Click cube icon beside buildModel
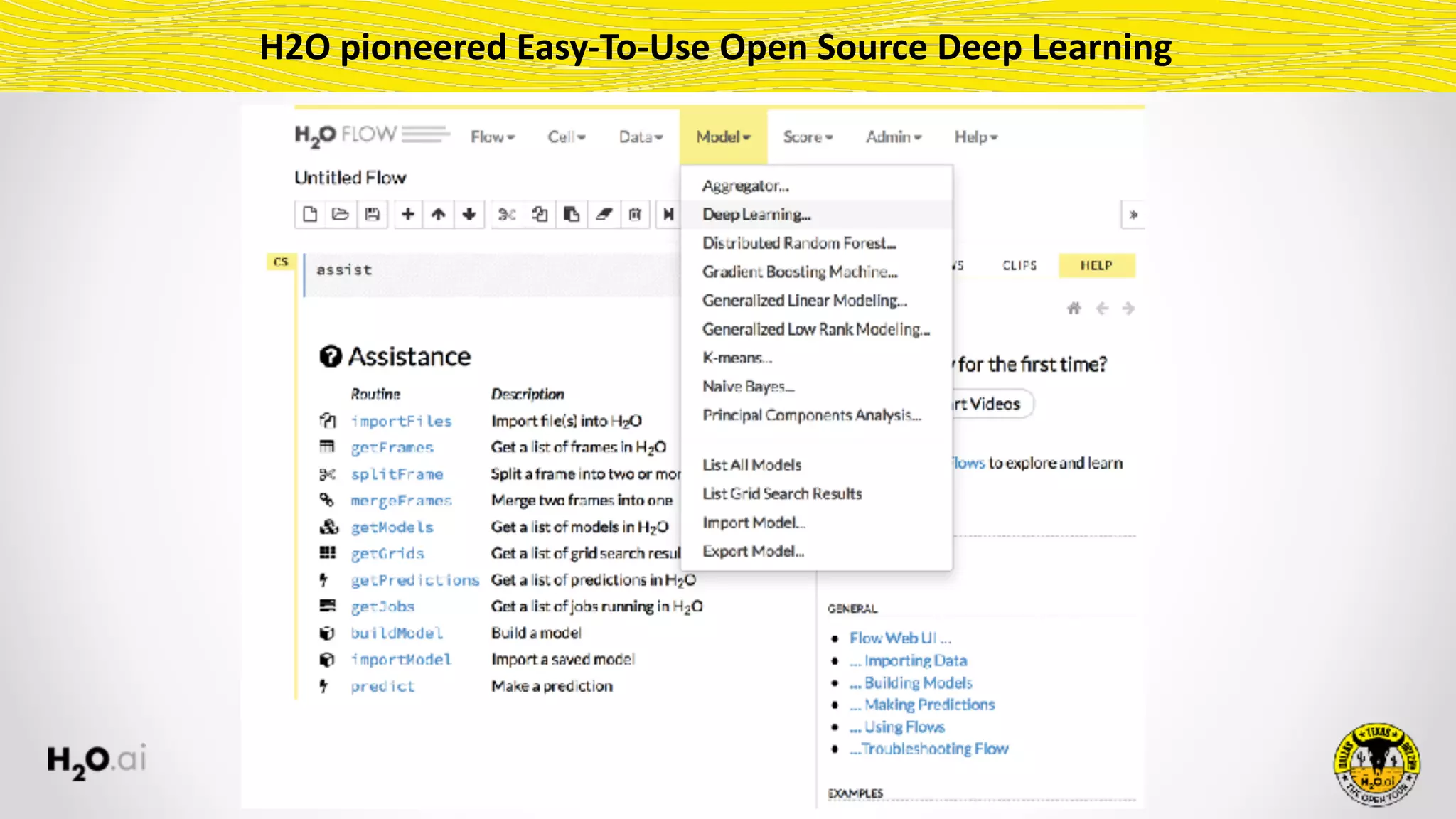 pyautogui.click(x=327, y=633)
